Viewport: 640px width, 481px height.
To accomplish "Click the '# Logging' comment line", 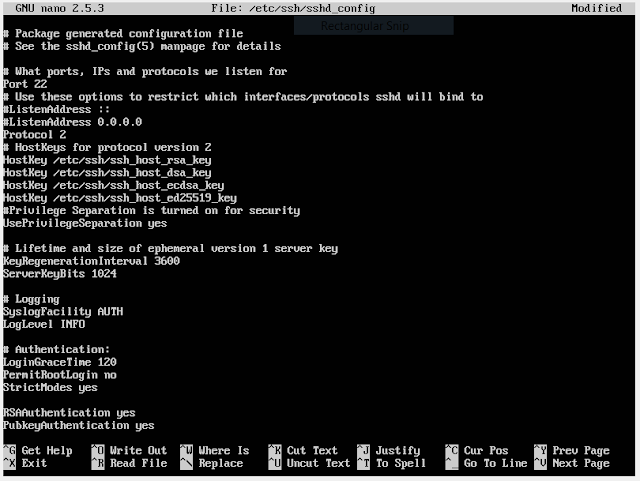I will pos(31,299).
